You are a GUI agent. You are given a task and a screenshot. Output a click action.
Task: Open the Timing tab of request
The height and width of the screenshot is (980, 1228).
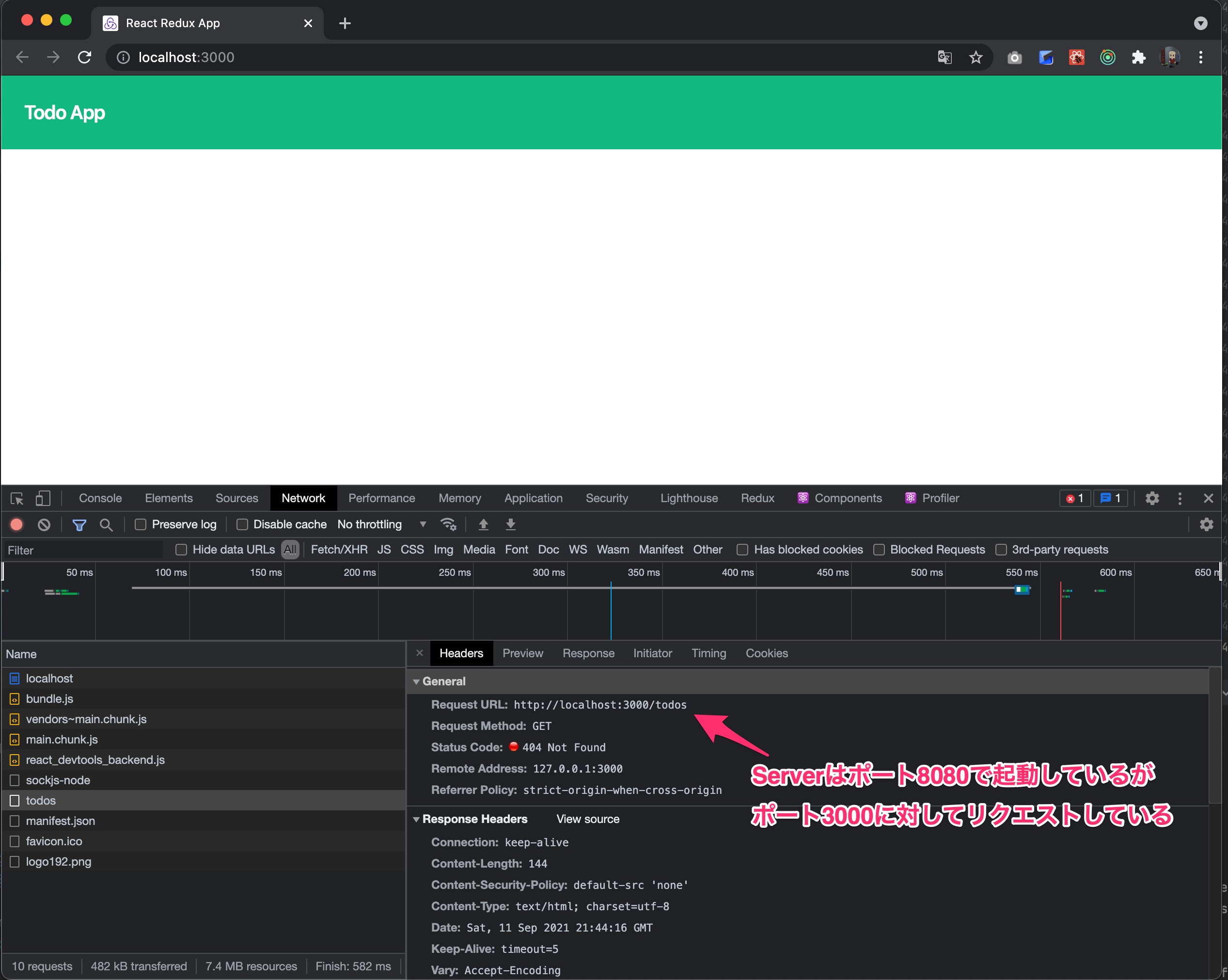pyautogui.click(x=708, y=653)
